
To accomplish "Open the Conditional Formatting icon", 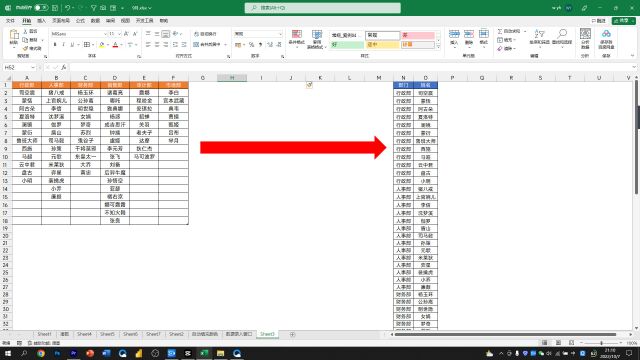I will coord(297,38).
